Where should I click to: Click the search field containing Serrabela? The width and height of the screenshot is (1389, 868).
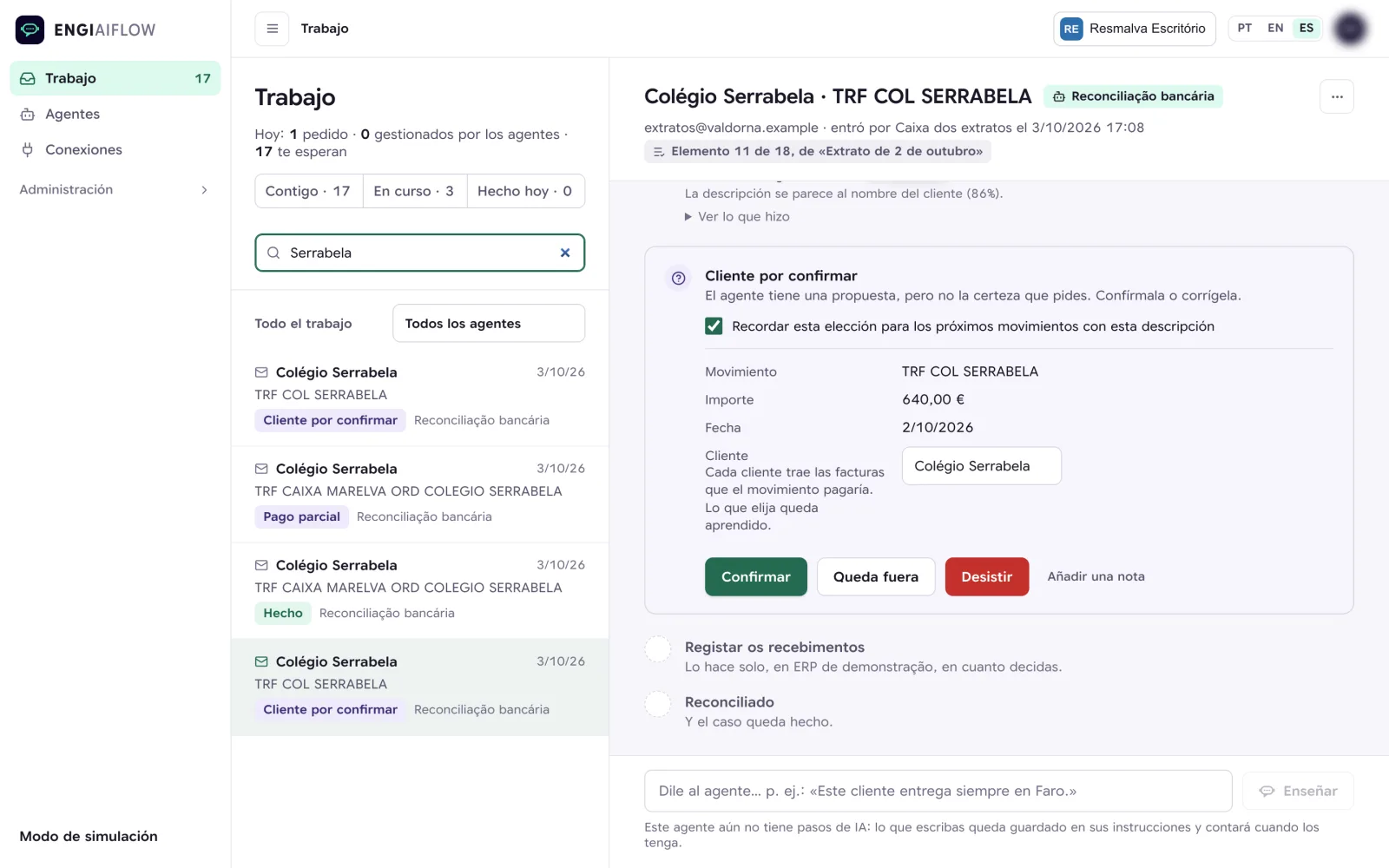click(x=419, y=253)
